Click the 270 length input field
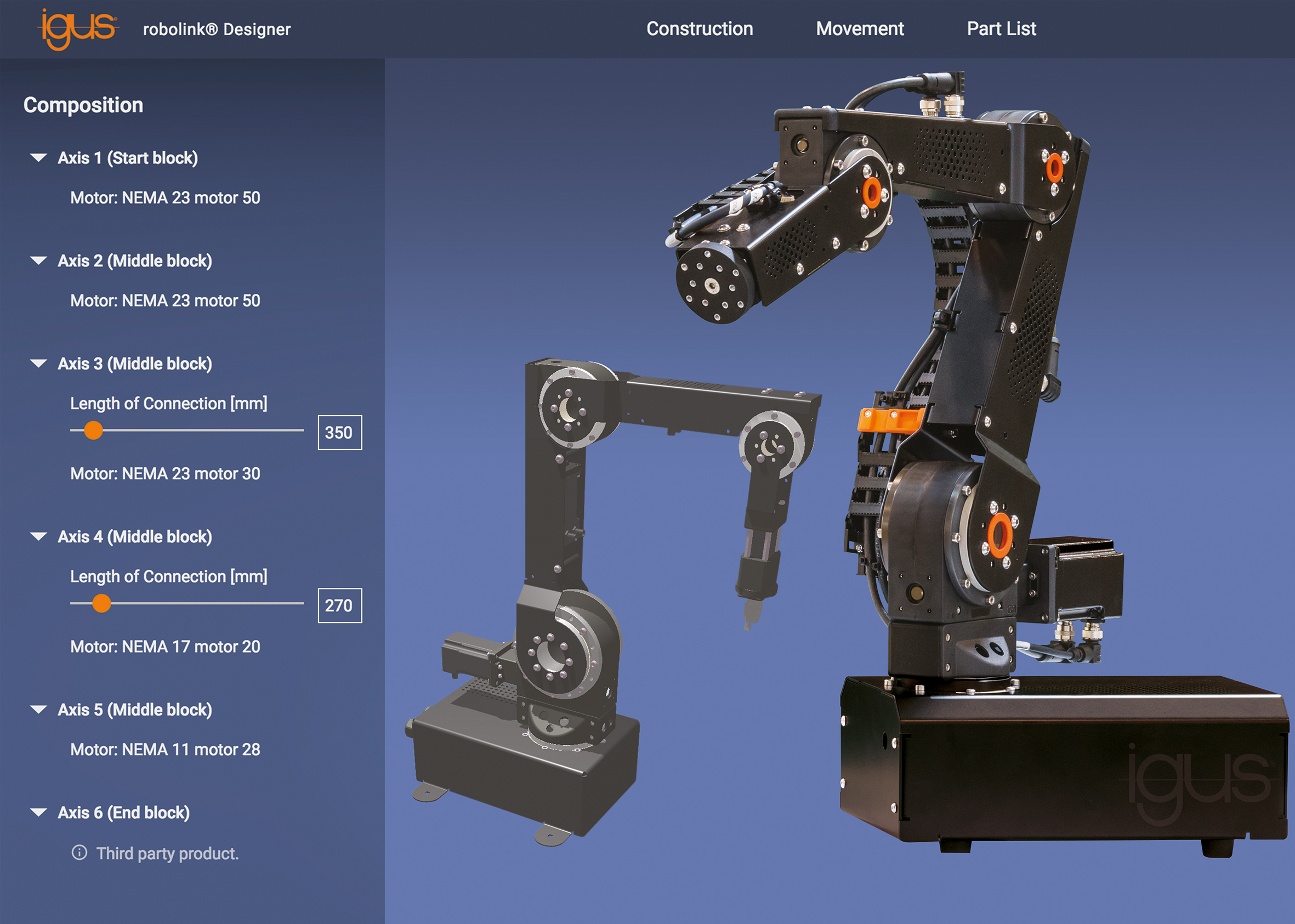The image size is (1295, 924). tap(339, 605)
